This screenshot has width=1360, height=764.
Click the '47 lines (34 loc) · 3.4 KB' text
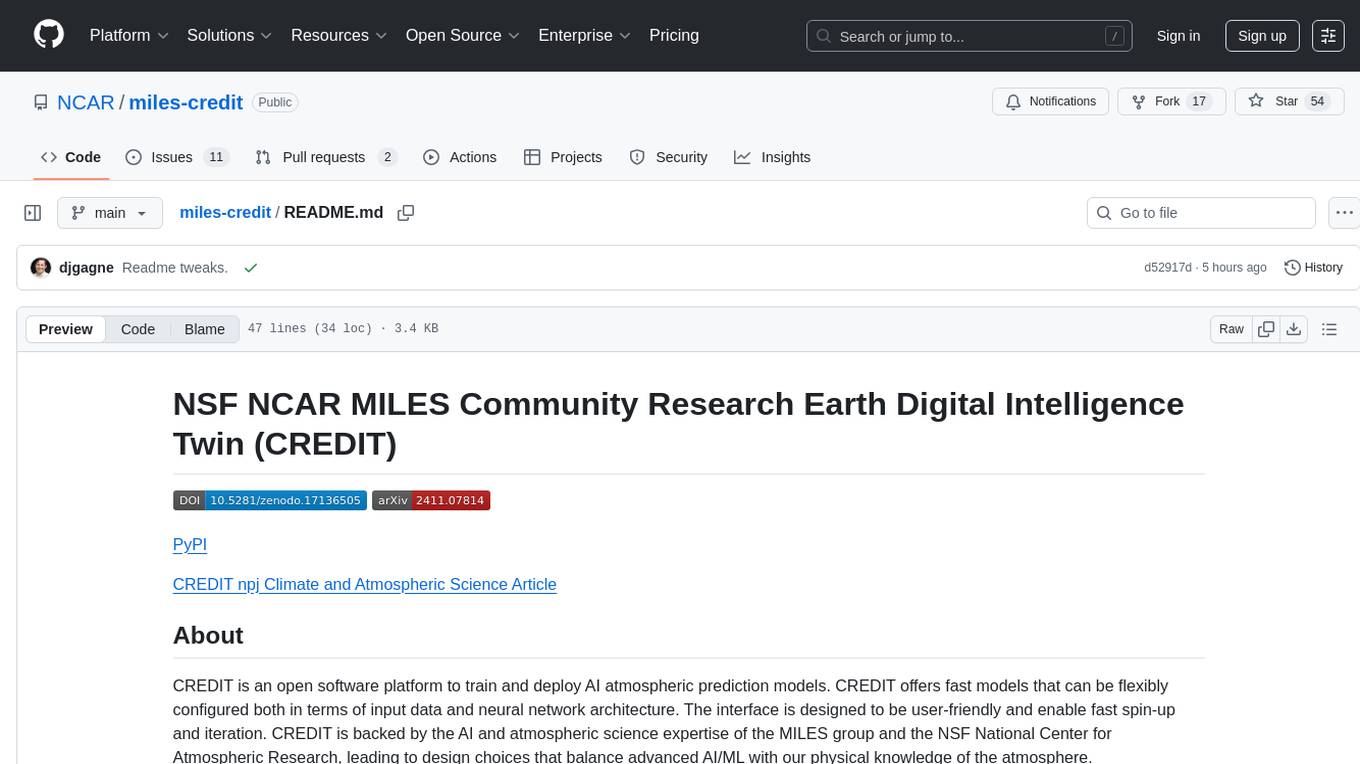[x=343, y=329]
